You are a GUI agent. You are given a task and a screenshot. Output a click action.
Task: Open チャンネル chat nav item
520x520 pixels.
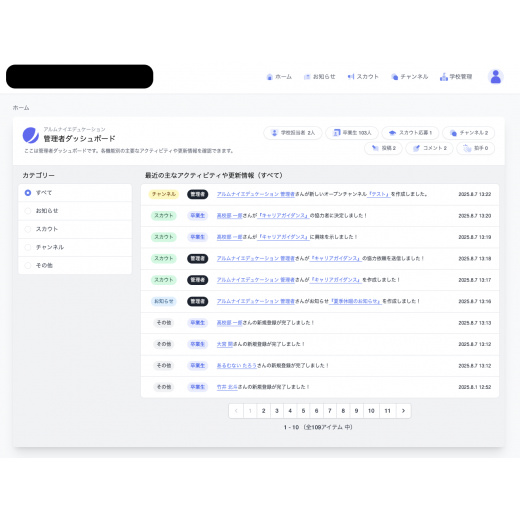tap(410, 77)
